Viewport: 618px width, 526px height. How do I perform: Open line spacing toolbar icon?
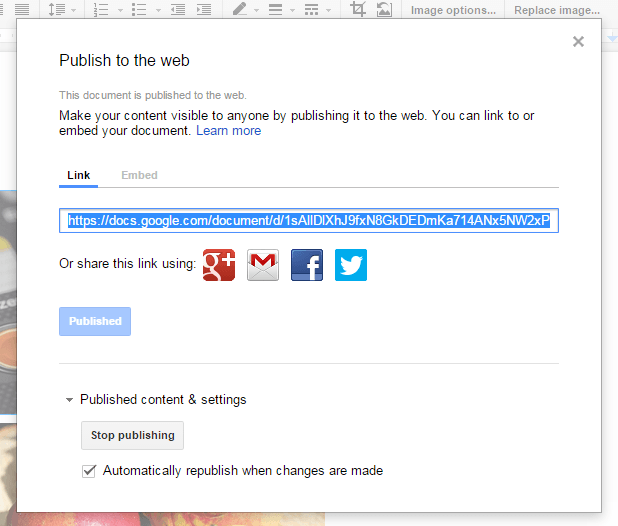click(x=56, y=9)
